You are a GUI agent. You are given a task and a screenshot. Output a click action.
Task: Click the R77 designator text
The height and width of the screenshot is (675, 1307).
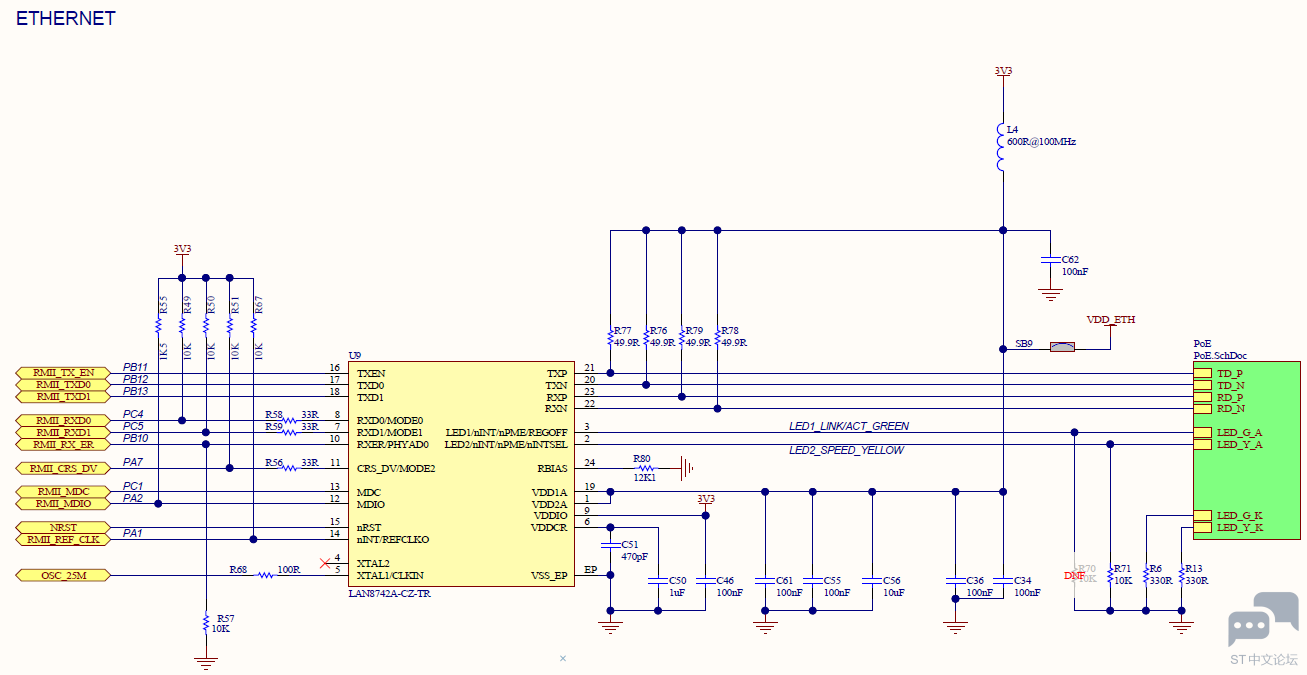pyautogui.click(x=623, y=330)
